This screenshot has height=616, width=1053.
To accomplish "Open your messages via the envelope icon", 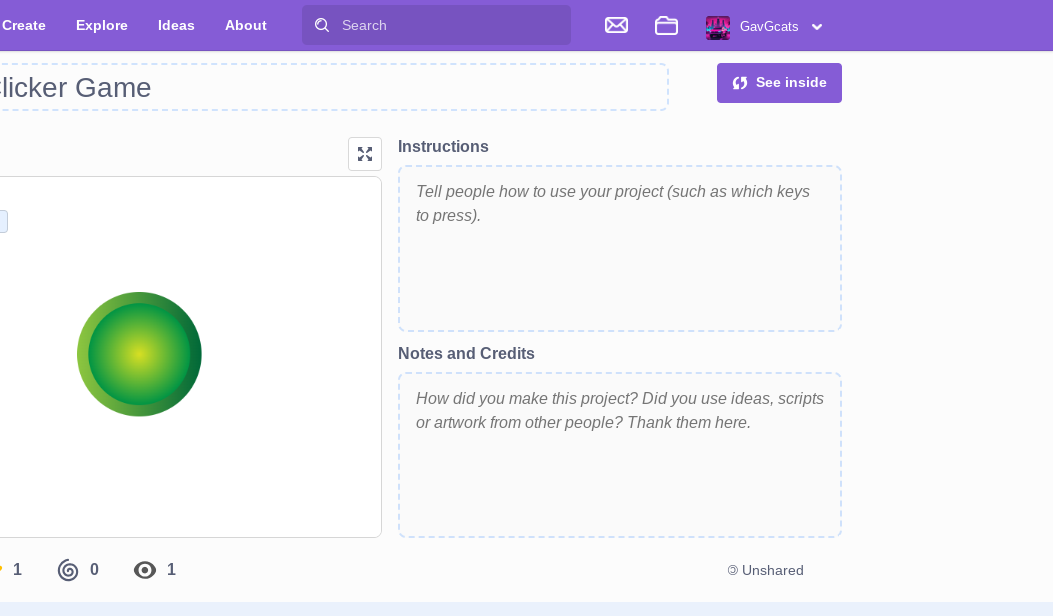I will [x=616, y=25].
